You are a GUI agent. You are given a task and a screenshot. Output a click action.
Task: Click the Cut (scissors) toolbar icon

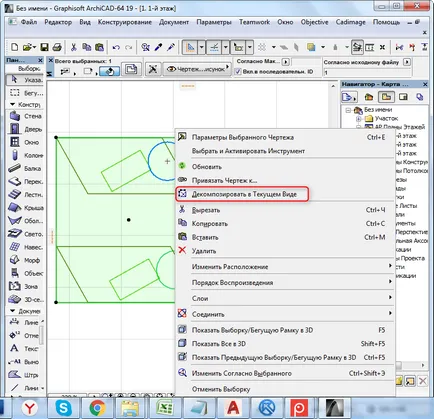[73, 47]
